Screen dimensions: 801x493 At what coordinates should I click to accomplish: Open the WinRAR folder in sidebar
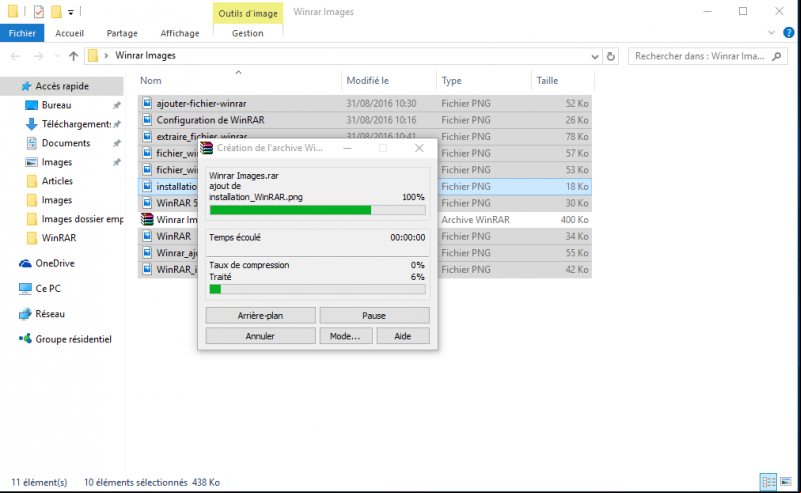coord(59,238)
